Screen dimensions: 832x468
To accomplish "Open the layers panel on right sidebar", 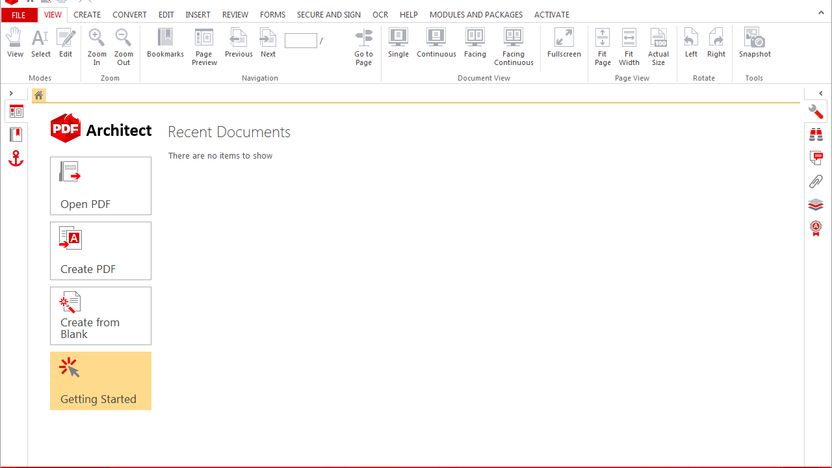I will coord(816,204).
